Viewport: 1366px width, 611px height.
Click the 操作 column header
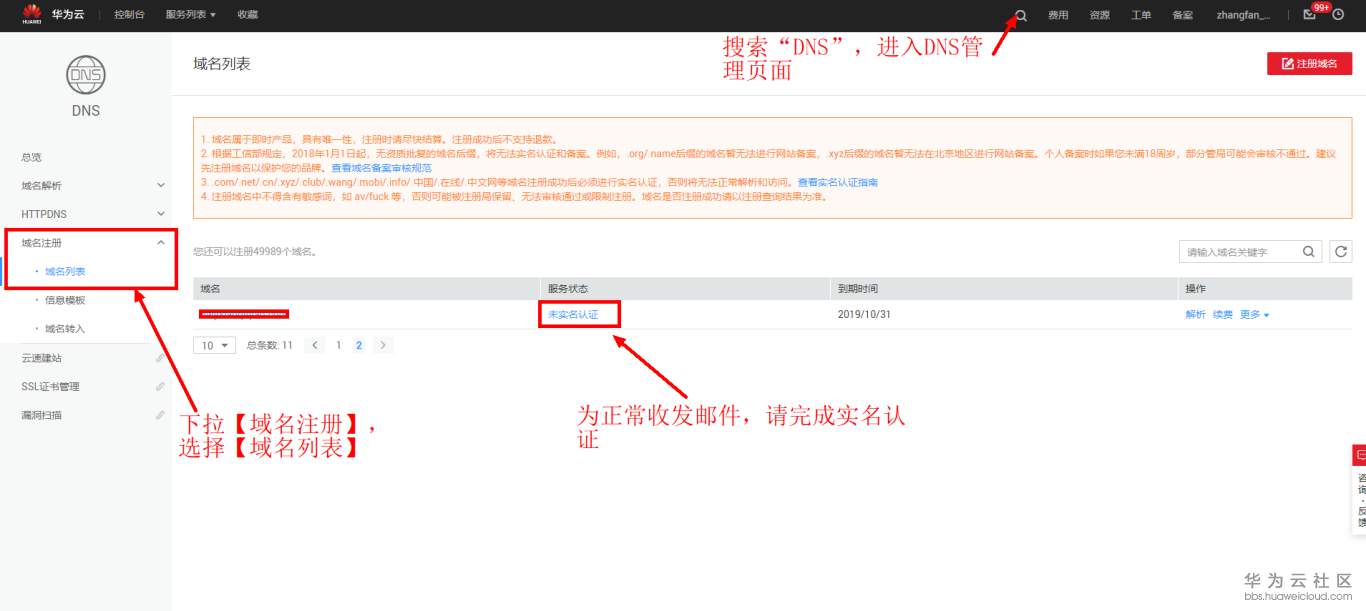click(x=1195, y=288)
